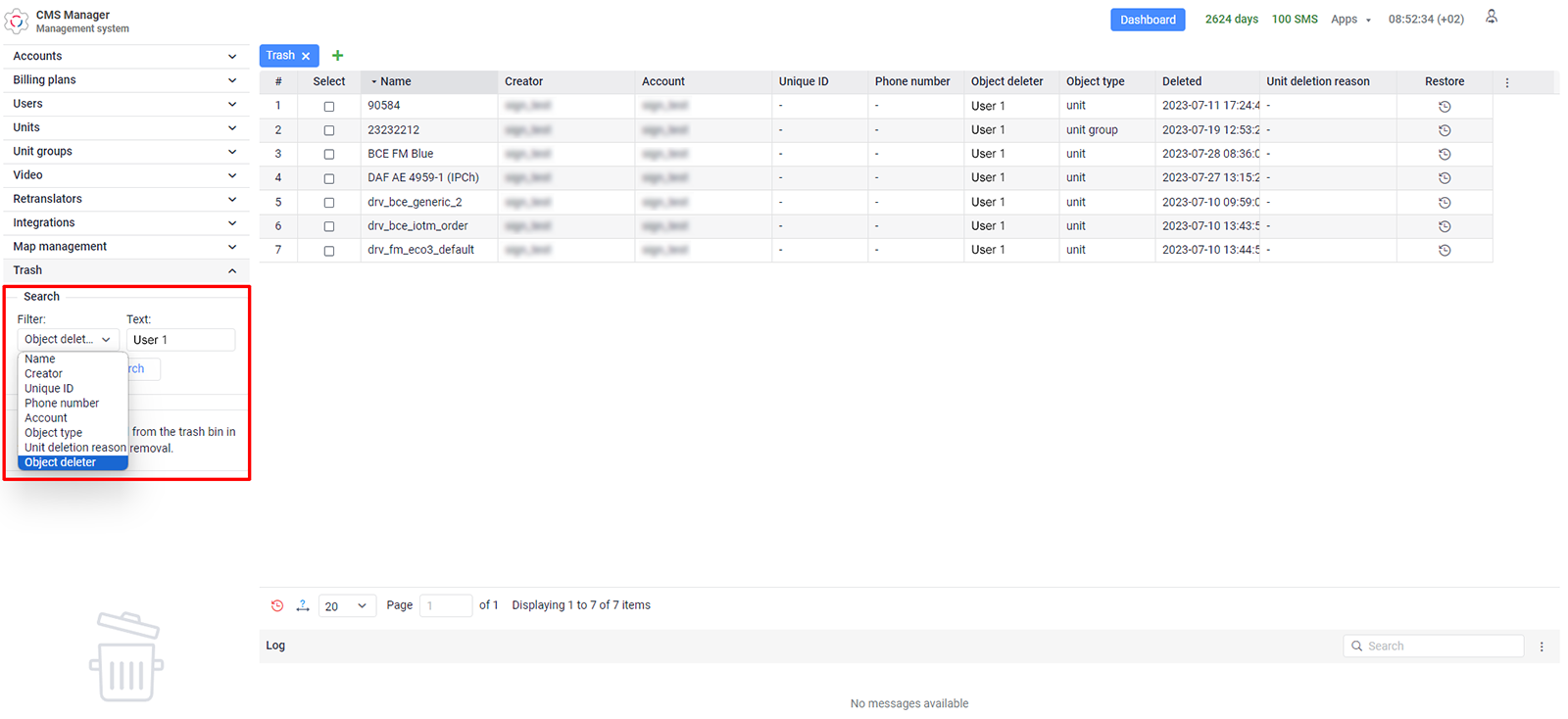This screenshot has height=719, width=1568.
Task: Click the search magnifier icon in Log
Action: pos(1357,647)
